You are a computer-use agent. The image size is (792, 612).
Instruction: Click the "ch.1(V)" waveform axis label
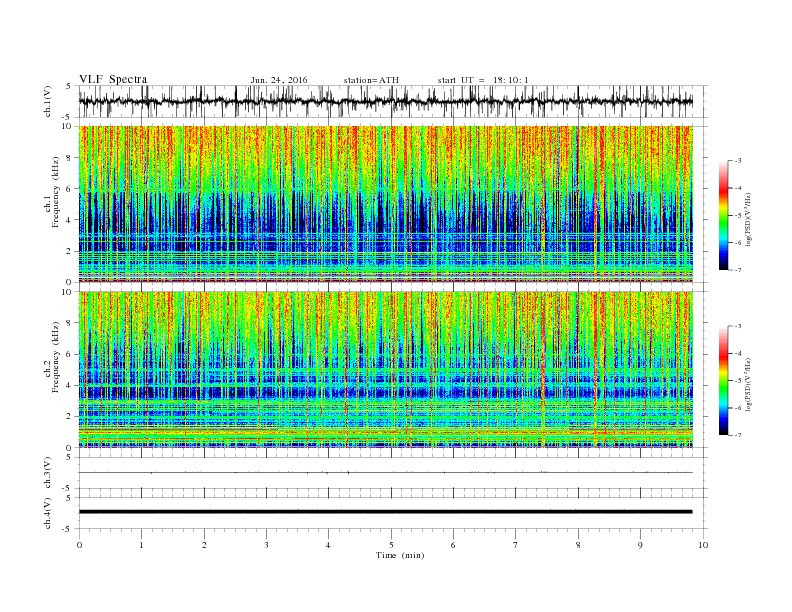pyautogui.click(x=47, y=101)
